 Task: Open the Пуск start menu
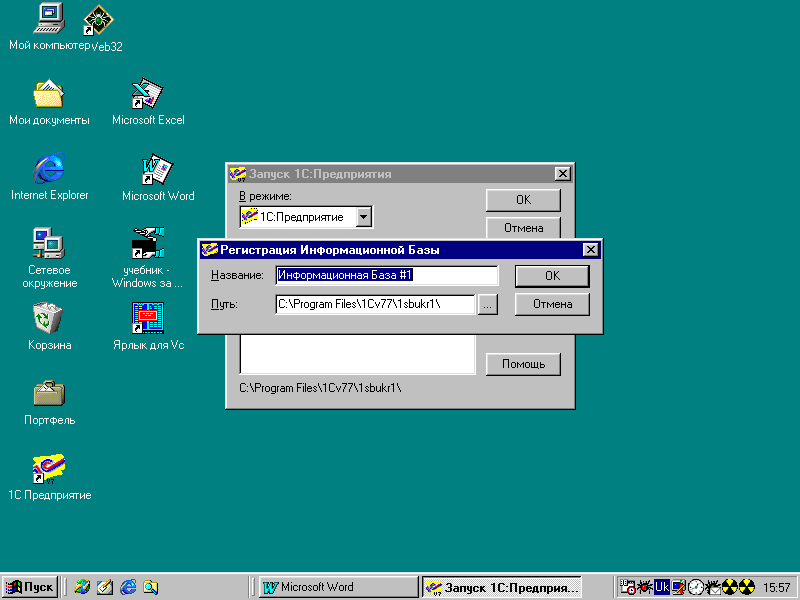pos(31,587)
